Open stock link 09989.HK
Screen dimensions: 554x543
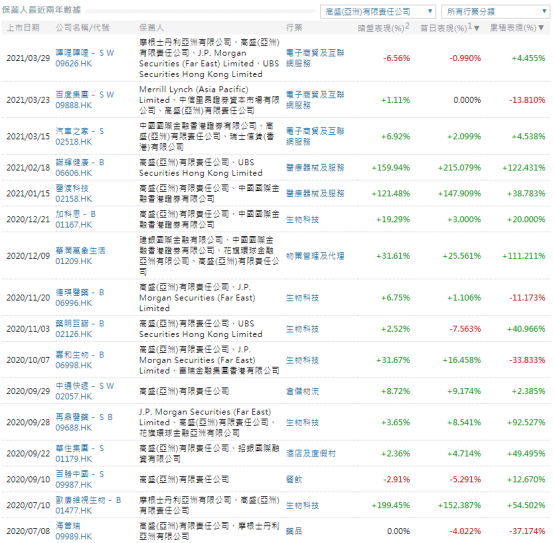point(73,536)
